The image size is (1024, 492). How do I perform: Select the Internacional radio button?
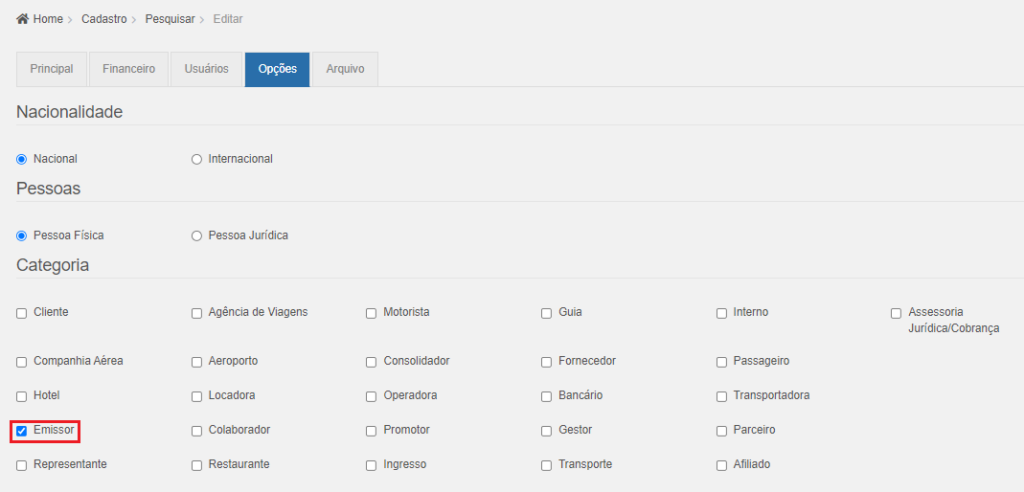pos(197,159)
